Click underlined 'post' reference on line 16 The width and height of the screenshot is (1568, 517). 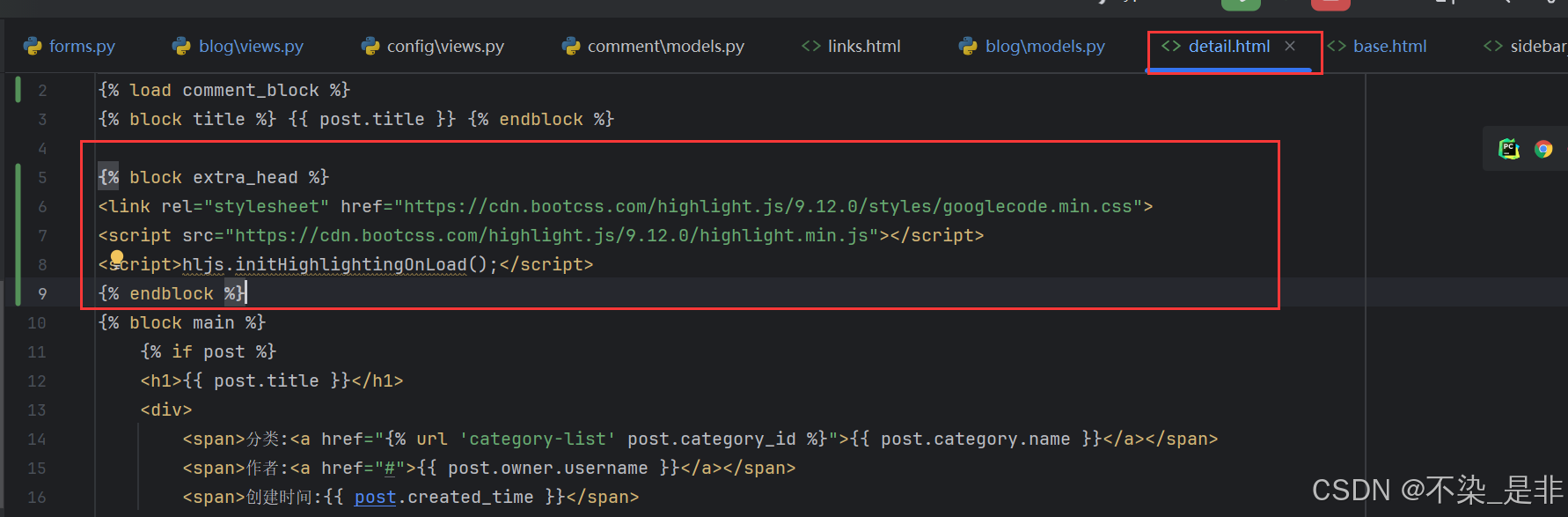coord(376,498)
